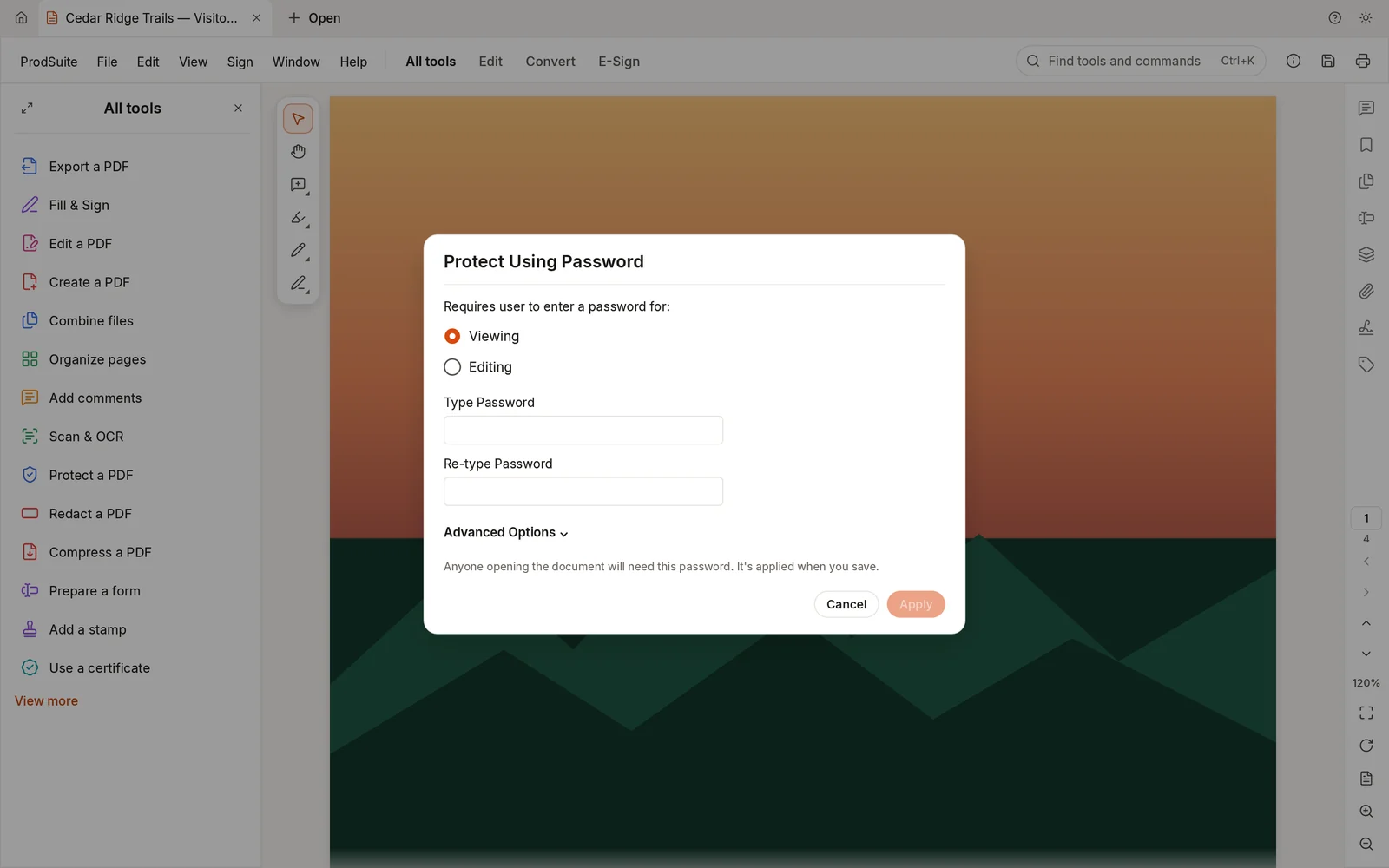The width and height of the screenshot is (1389, 868).
Task: Open the Prepare form pane icon
Action: 1366,218
